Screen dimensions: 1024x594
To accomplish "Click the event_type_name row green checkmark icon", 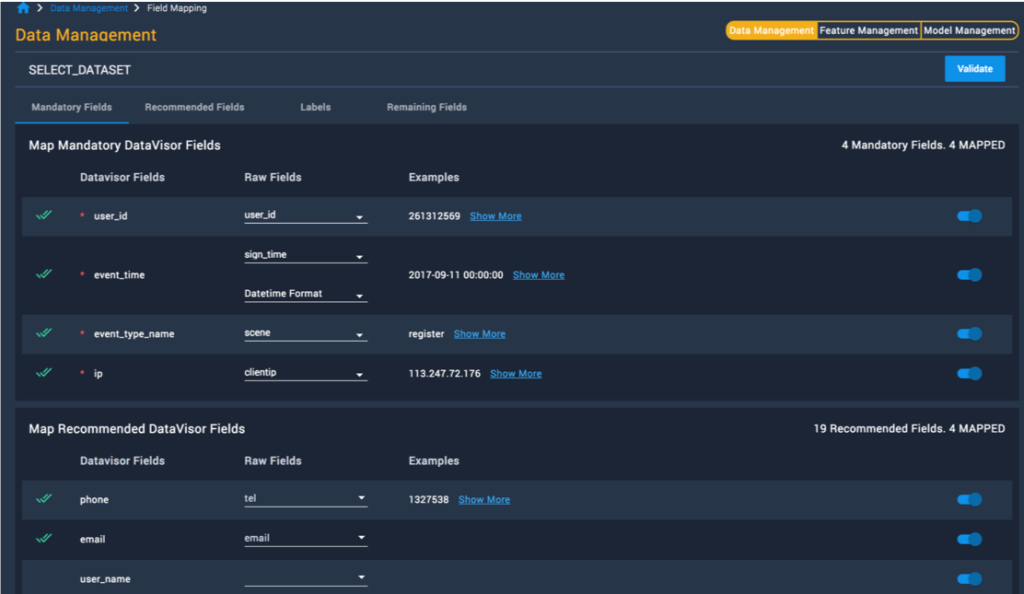I will [44, 333].
